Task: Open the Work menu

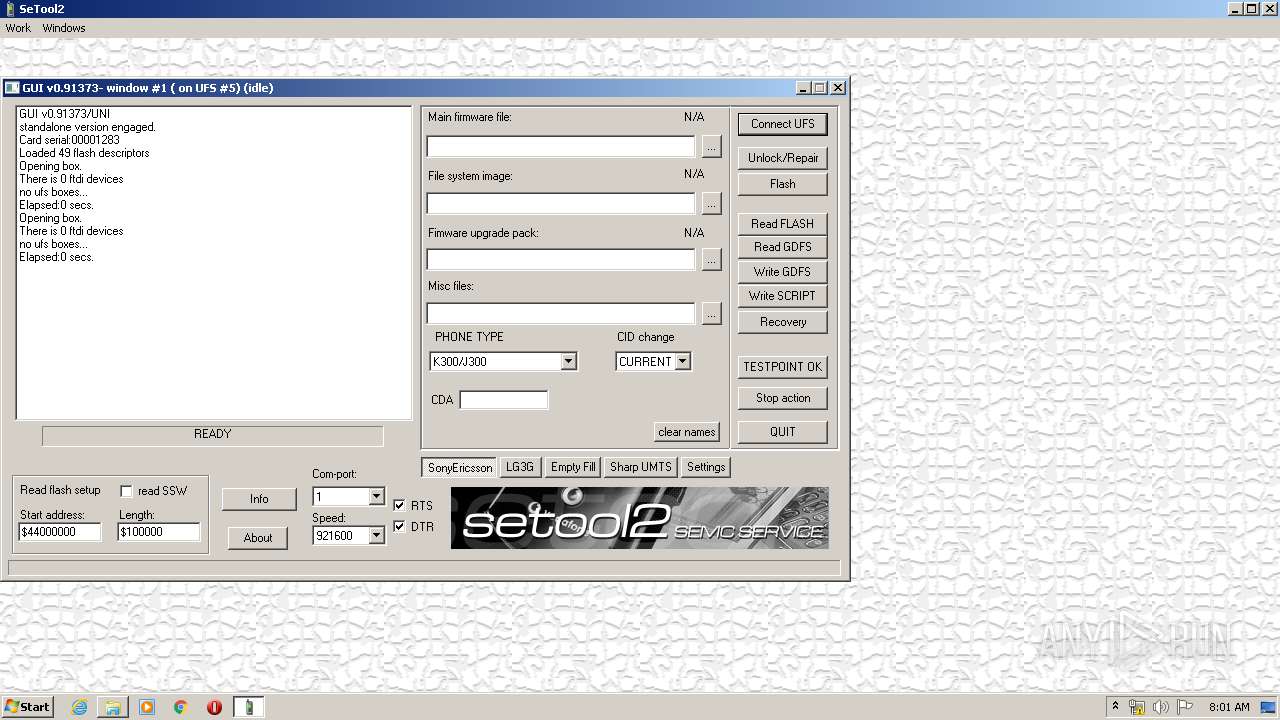Action: pos(18,28)
